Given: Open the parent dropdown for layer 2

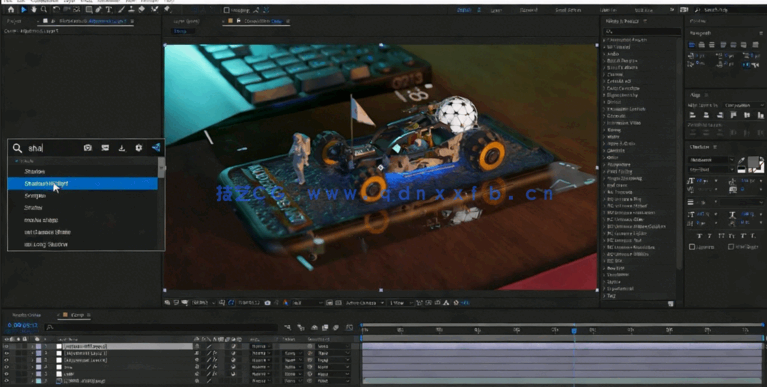Looking at the screenshot, I should (x=333, y=353).
